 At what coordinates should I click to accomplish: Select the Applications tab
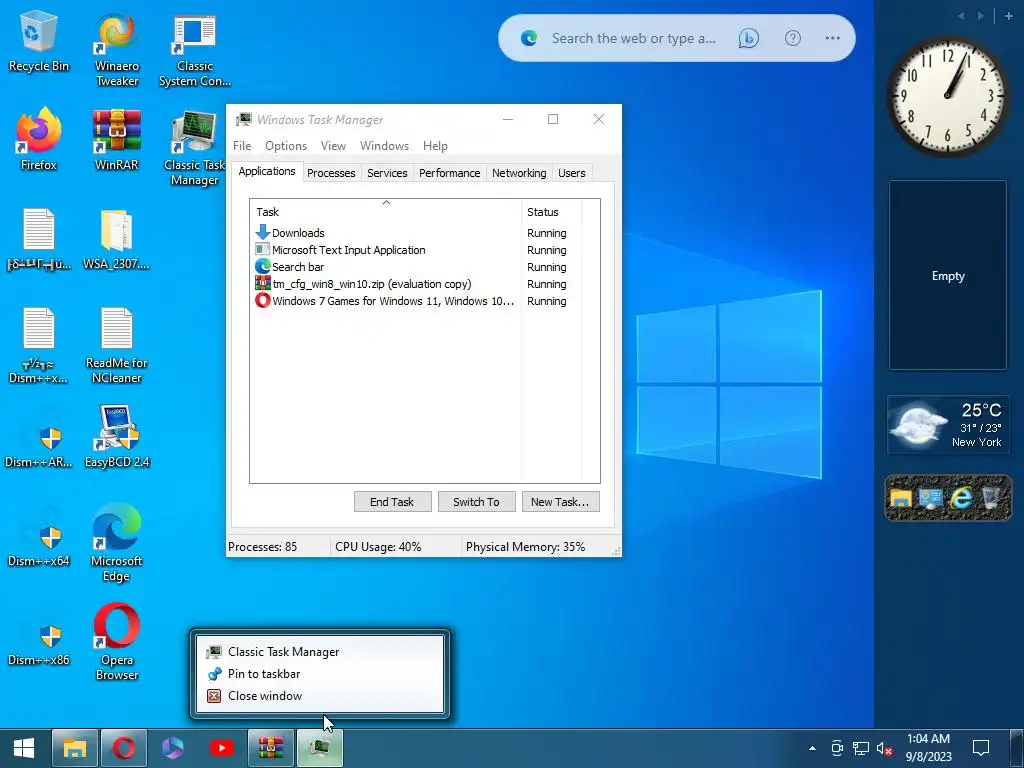(x=266, y=171)
